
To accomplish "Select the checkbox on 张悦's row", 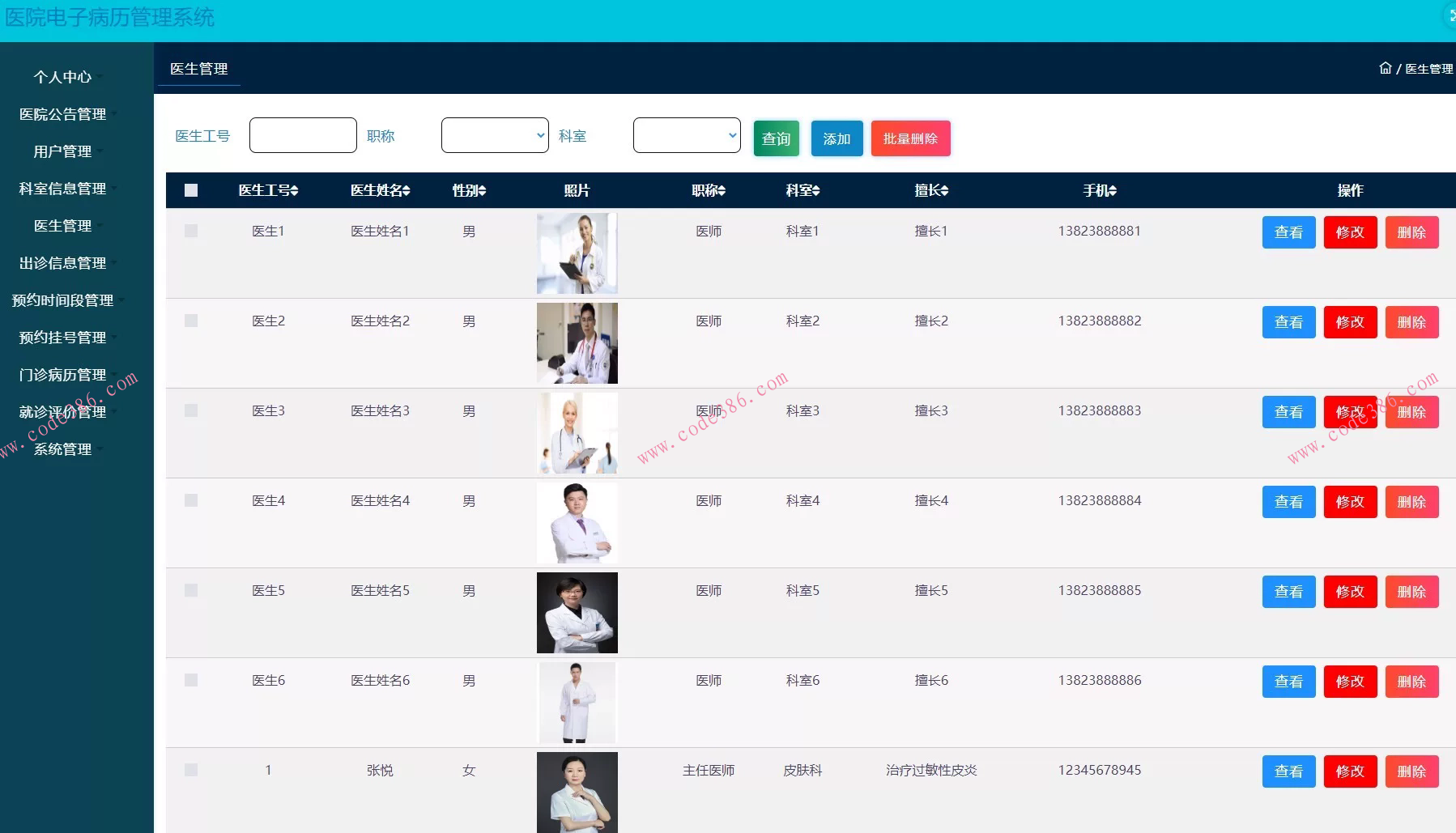I will (191, 771).
